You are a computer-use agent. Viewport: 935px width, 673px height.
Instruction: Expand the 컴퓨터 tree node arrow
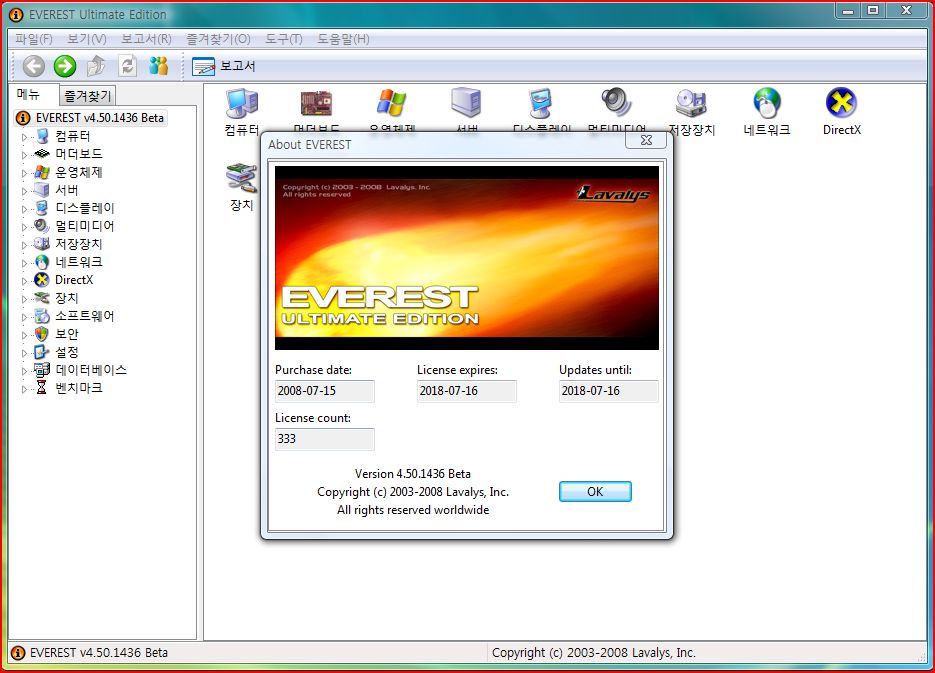click(24, 137)
